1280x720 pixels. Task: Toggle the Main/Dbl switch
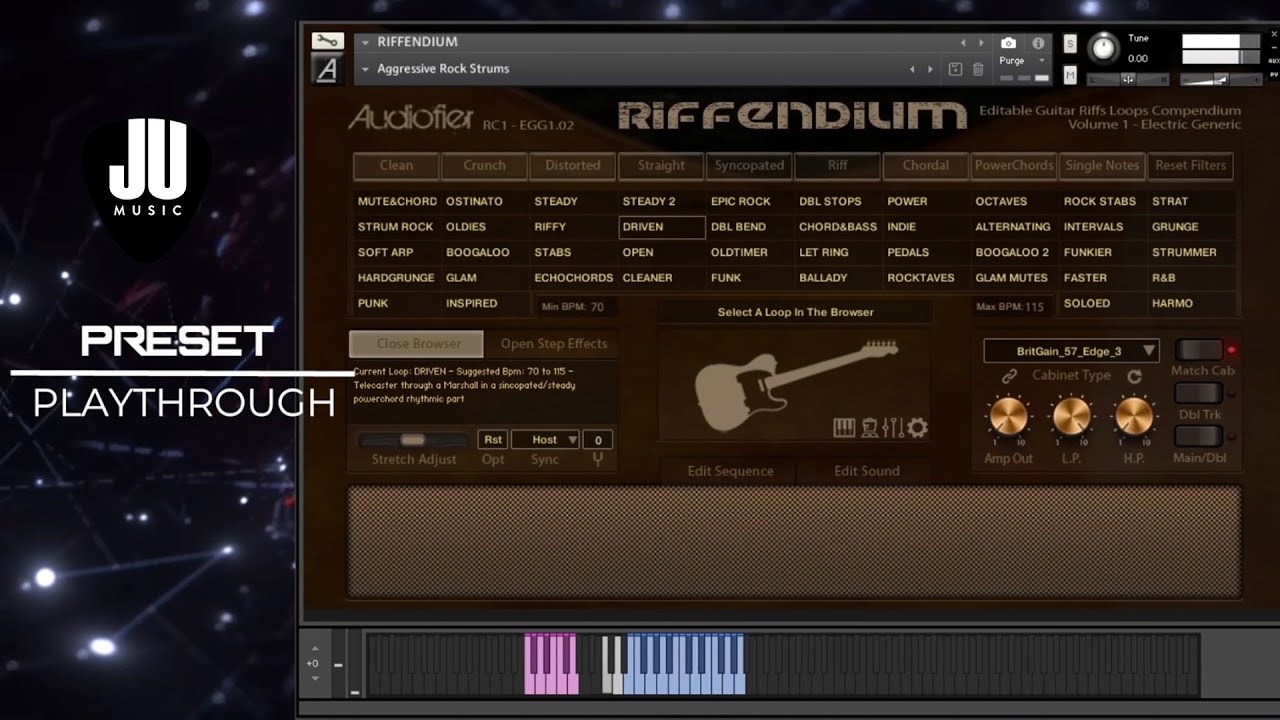coord(1198,436)
